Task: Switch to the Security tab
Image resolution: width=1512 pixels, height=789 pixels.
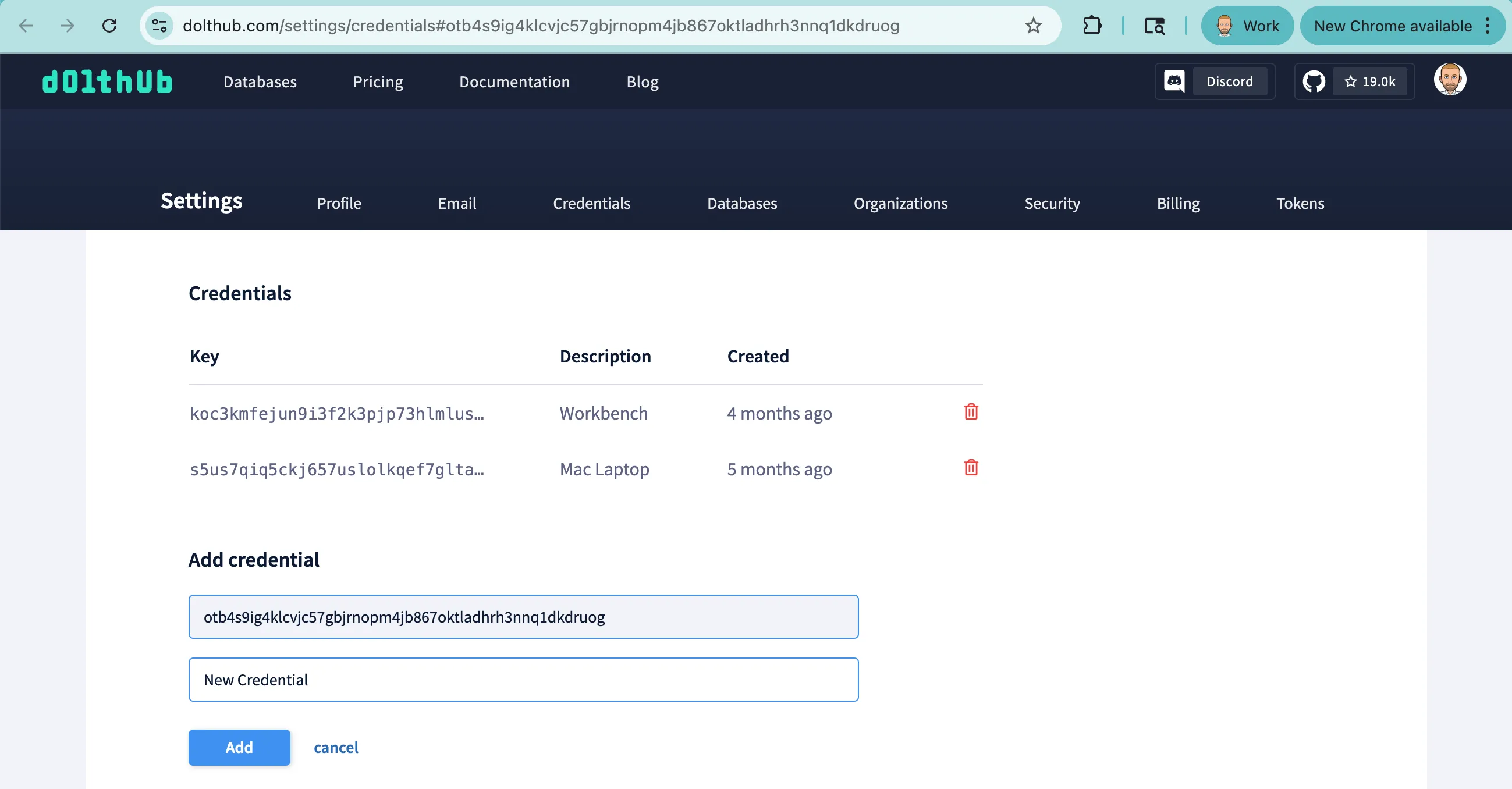Action: (1052, 204)
